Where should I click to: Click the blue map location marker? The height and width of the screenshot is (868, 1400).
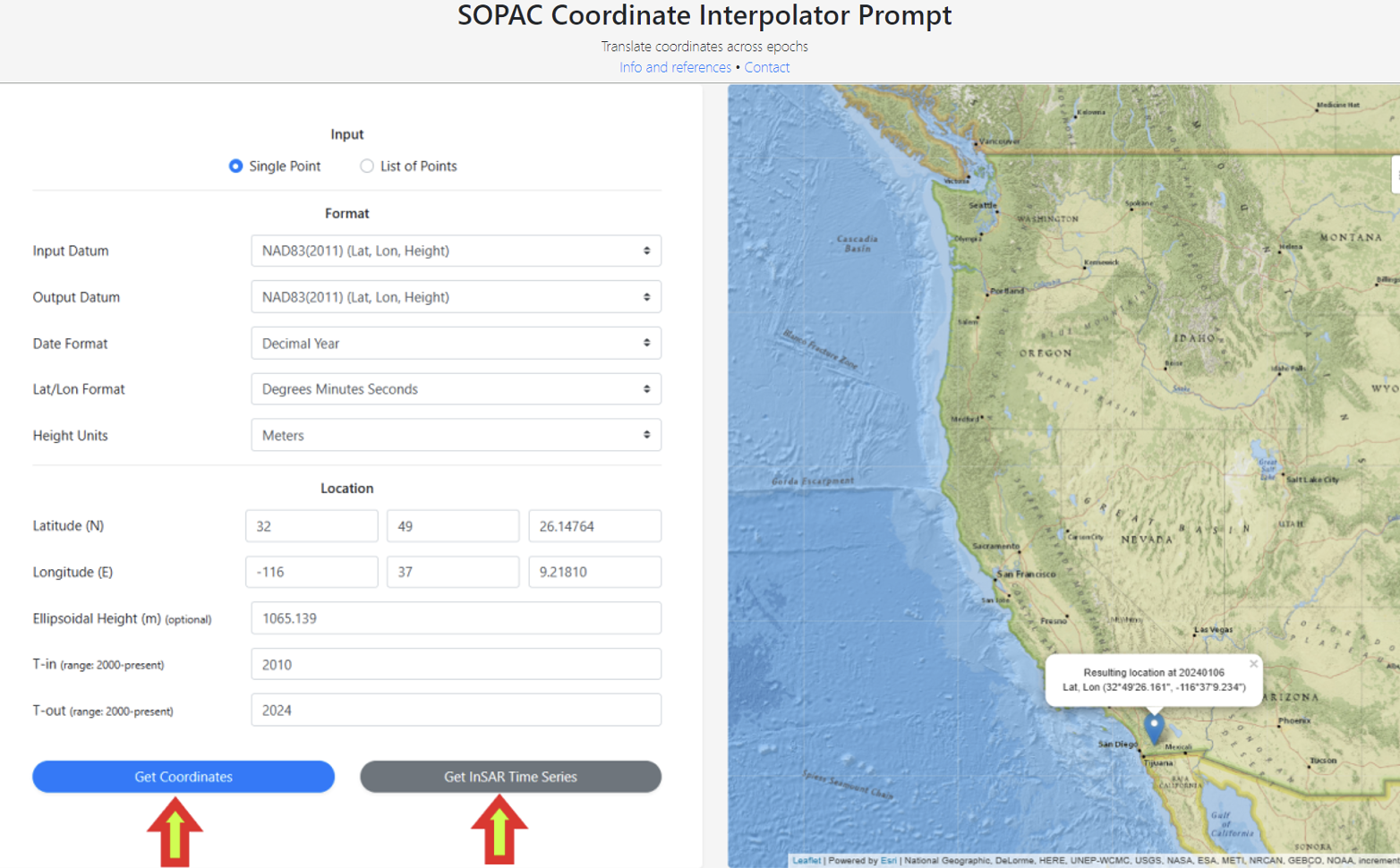click(x=1154, y=727)
